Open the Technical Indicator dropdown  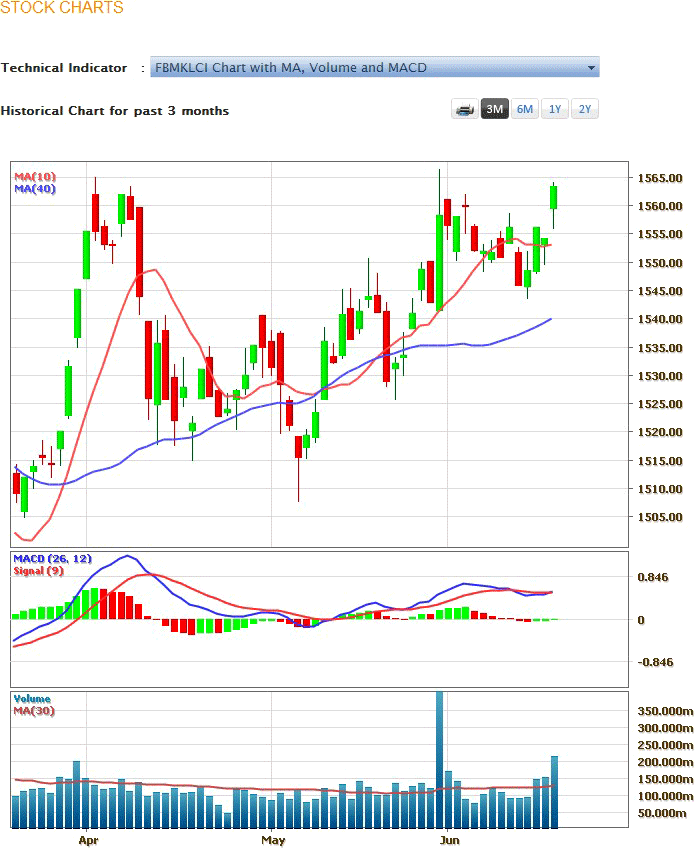[374, 68]
